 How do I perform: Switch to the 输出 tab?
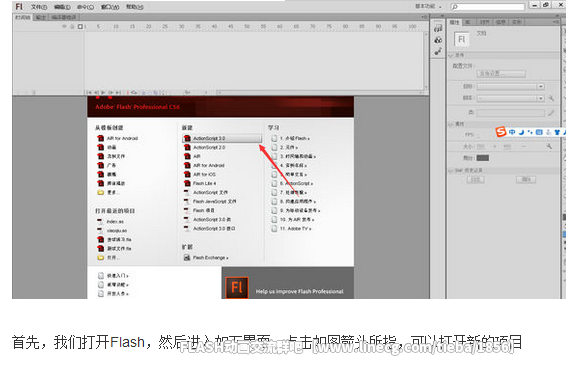(x=41, y=17)
